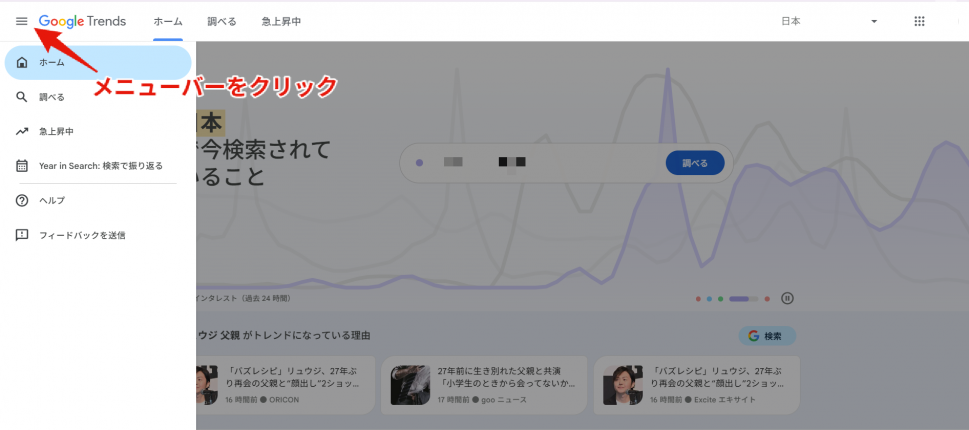
Task: Expand the 日本 country dropdown
Action: [873, 21]
